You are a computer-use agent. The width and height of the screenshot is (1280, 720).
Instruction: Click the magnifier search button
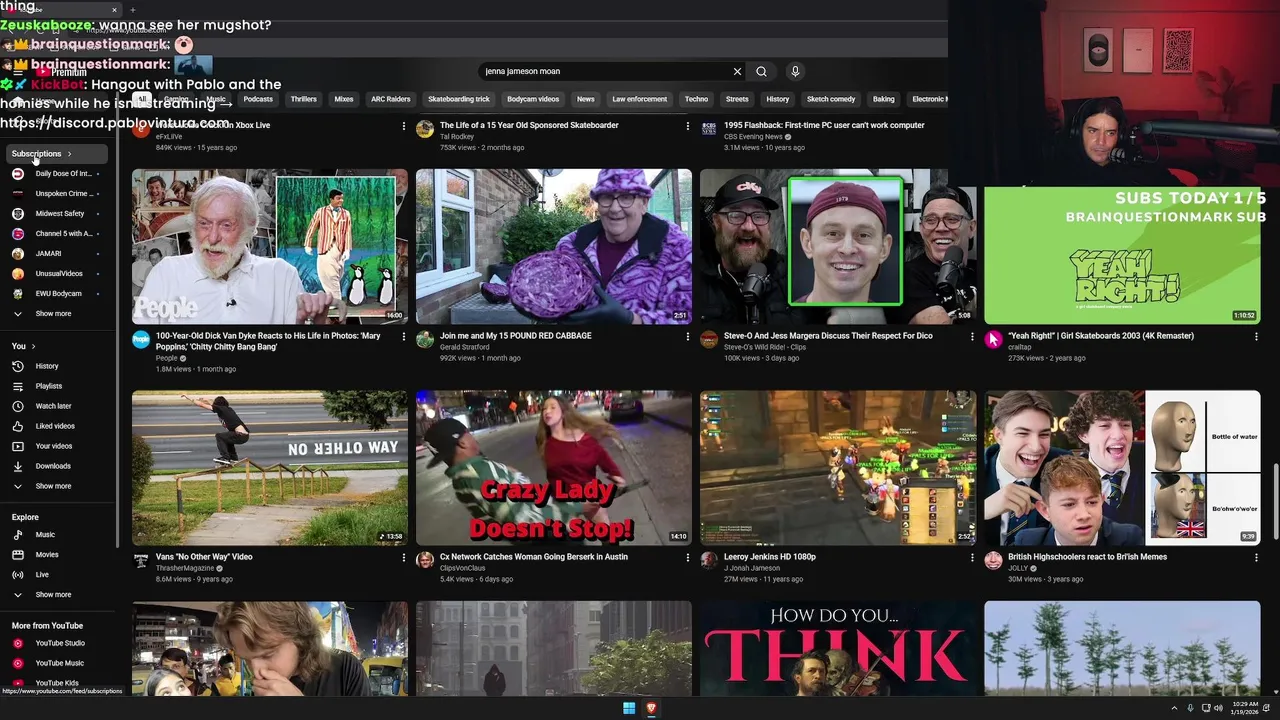pyautogui.click(x=761, y=71)
